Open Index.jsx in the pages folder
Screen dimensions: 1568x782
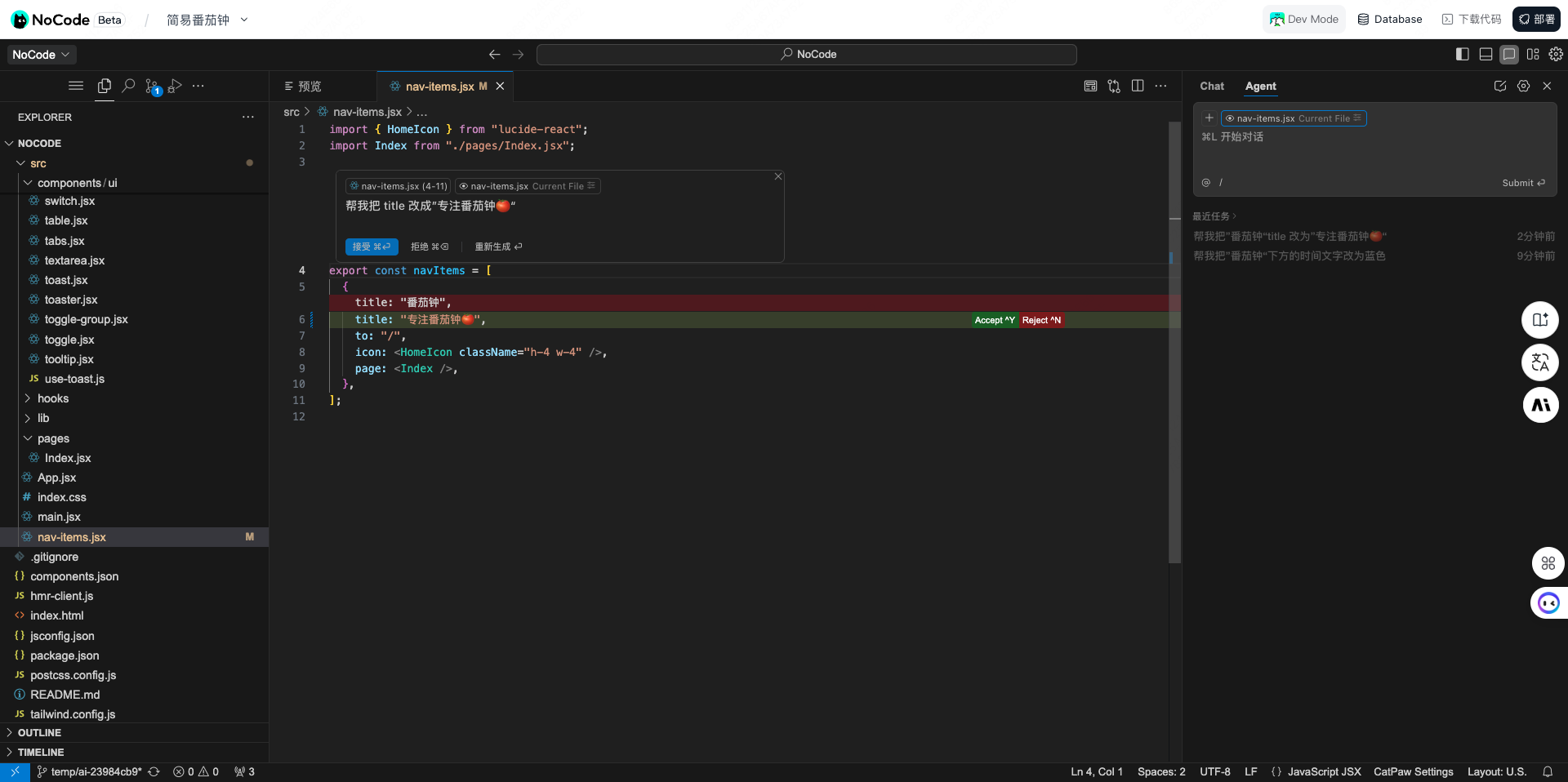tap(68, 458)
